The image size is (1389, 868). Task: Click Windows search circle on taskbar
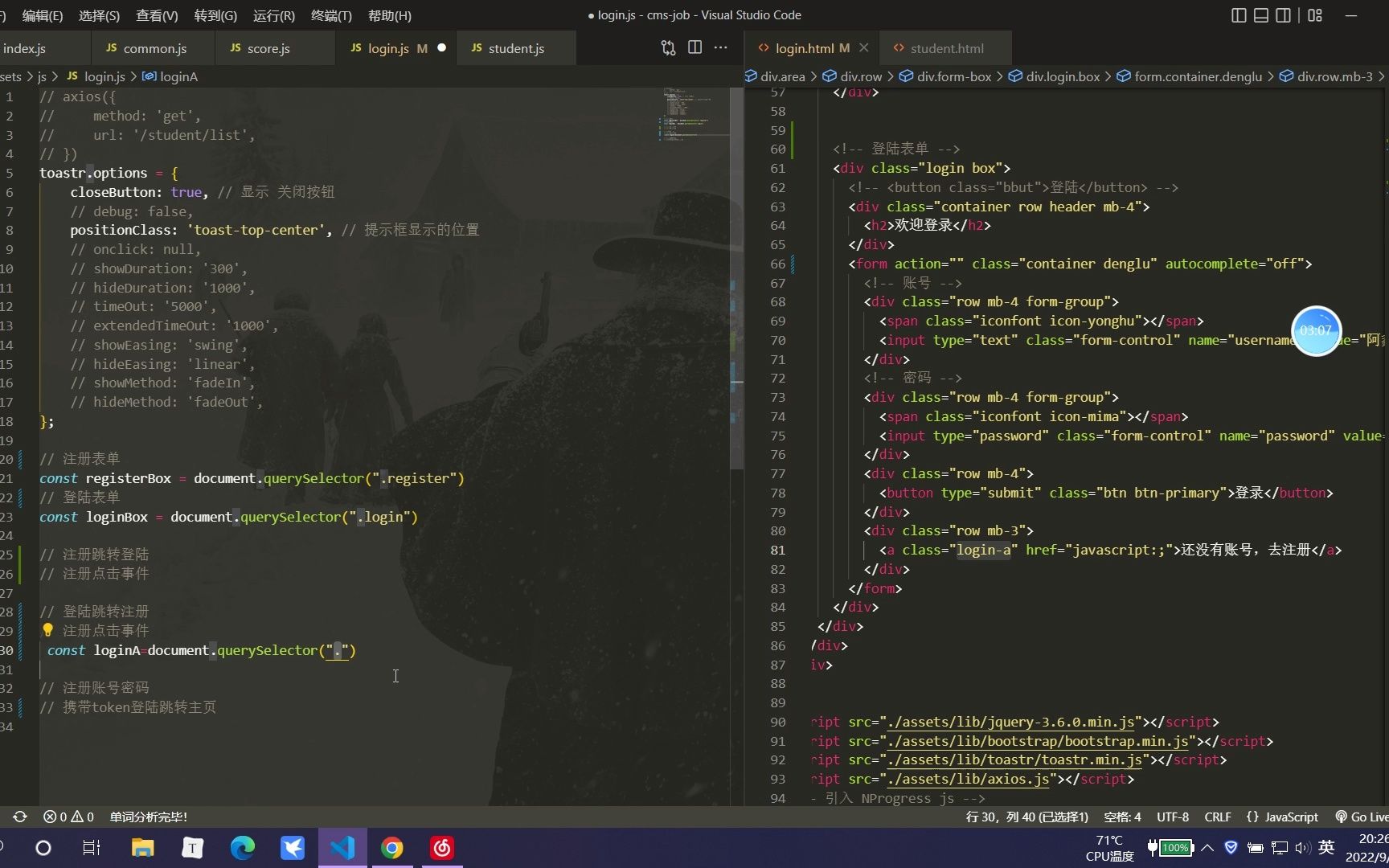(43, 848)
